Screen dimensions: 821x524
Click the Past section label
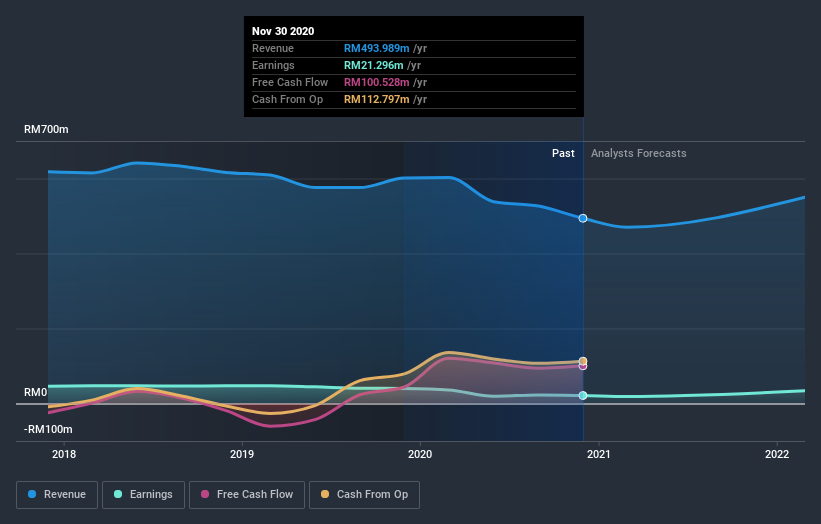pyautogui.click(x=563, y=153)
